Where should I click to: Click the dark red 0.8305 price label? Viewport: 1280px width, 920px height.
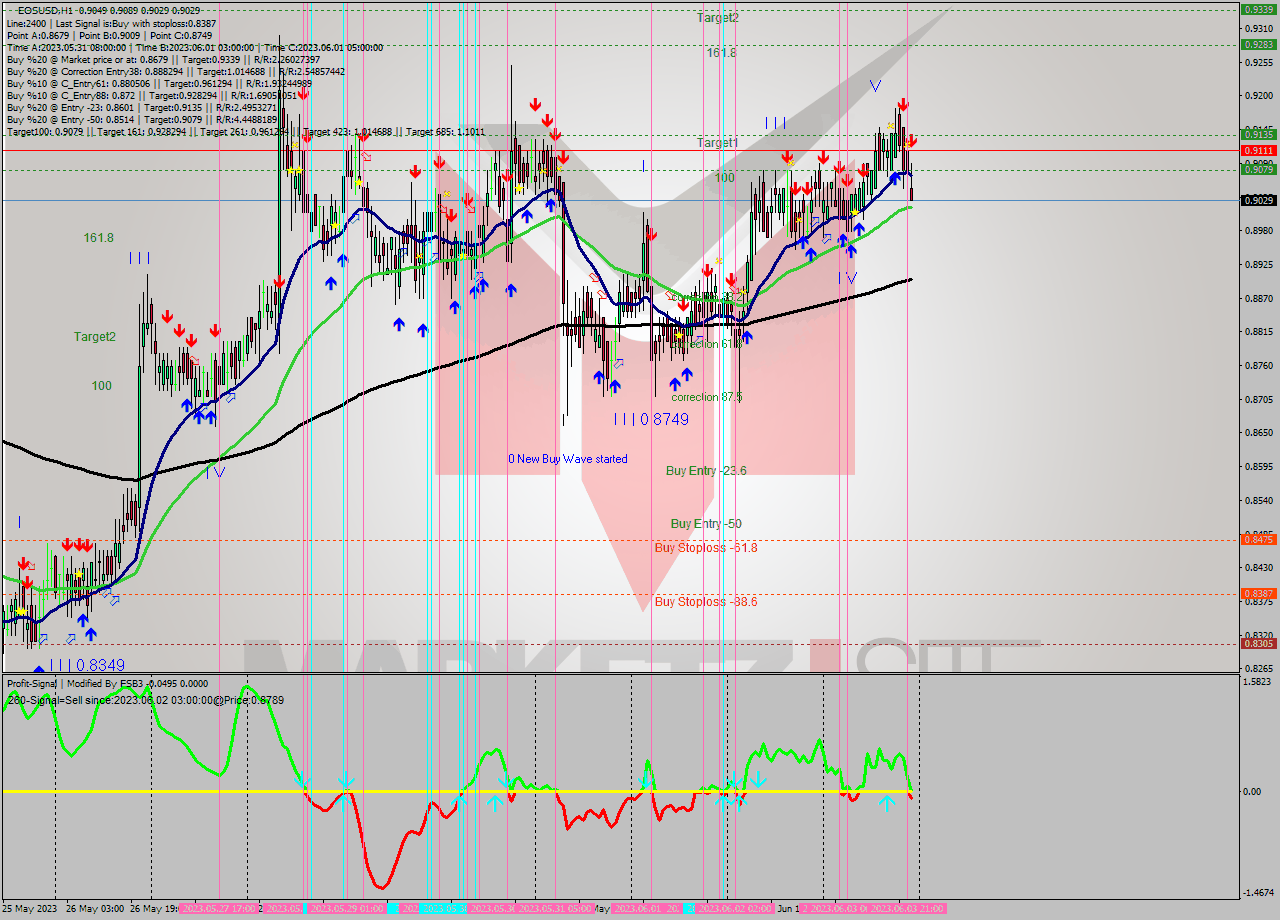click(1257, 643)
